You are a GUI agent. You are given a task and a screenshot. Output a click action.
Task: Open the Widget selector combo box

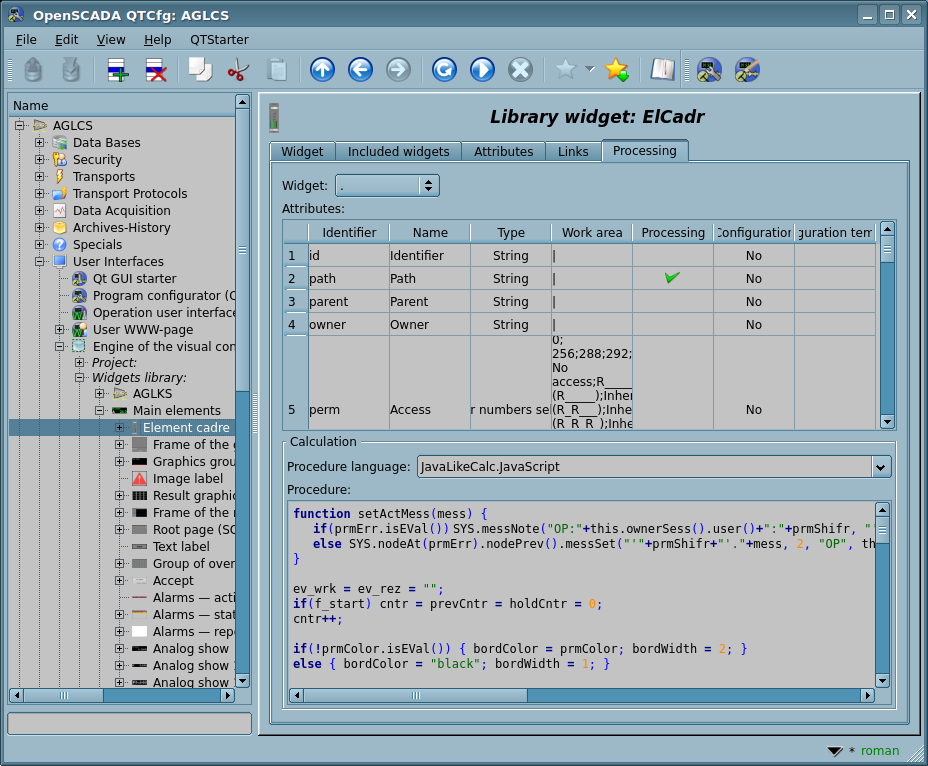[x=387, y=186]
